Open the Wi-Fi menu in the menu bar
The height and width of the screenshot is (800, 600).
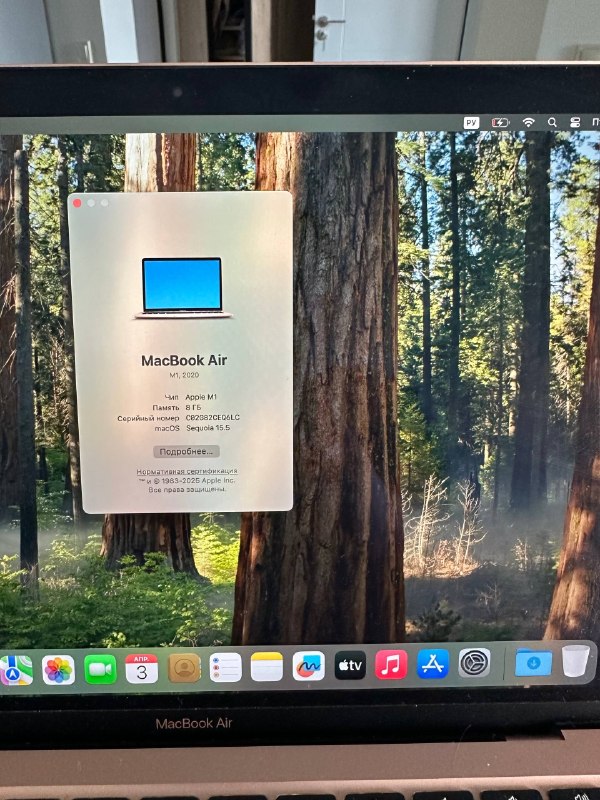click(x=528, y=122)
